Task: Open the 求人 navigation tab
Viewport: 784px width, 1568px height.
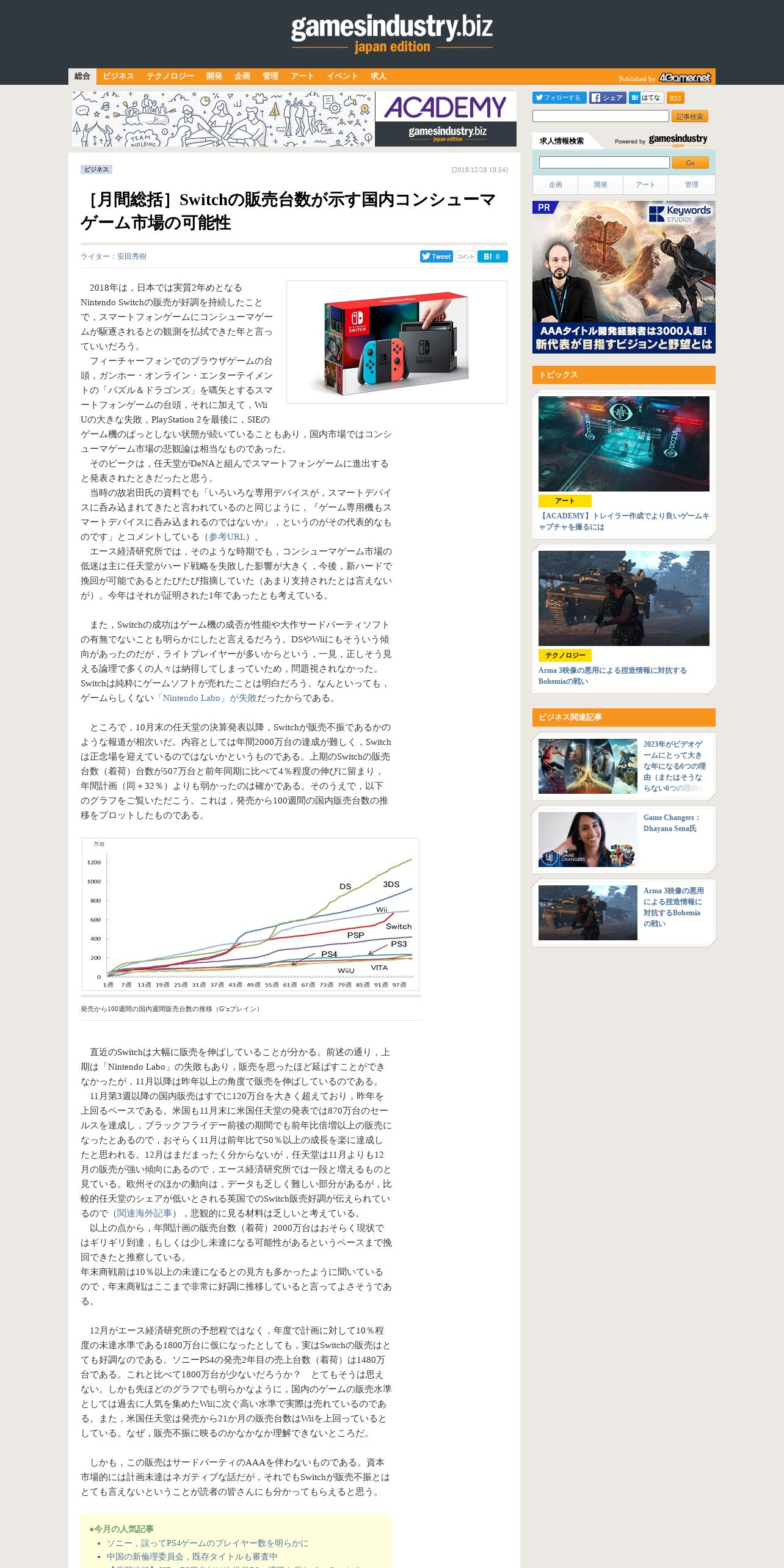Action: [379, 76]
